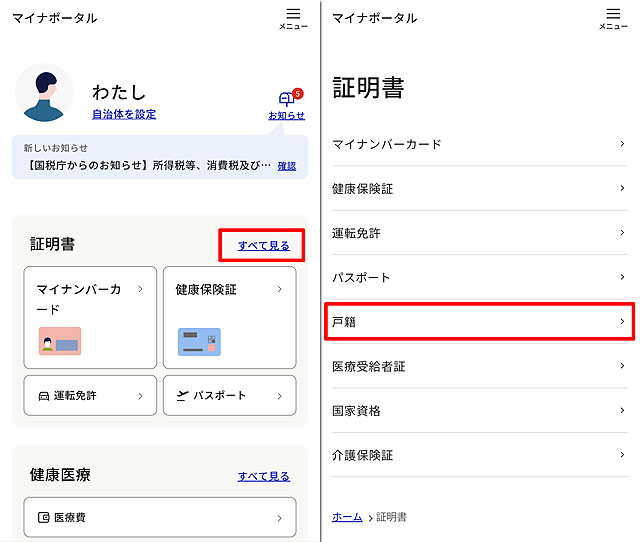Click the ホーム breadcrumb link
640x542 pixels.
(347, 517)
